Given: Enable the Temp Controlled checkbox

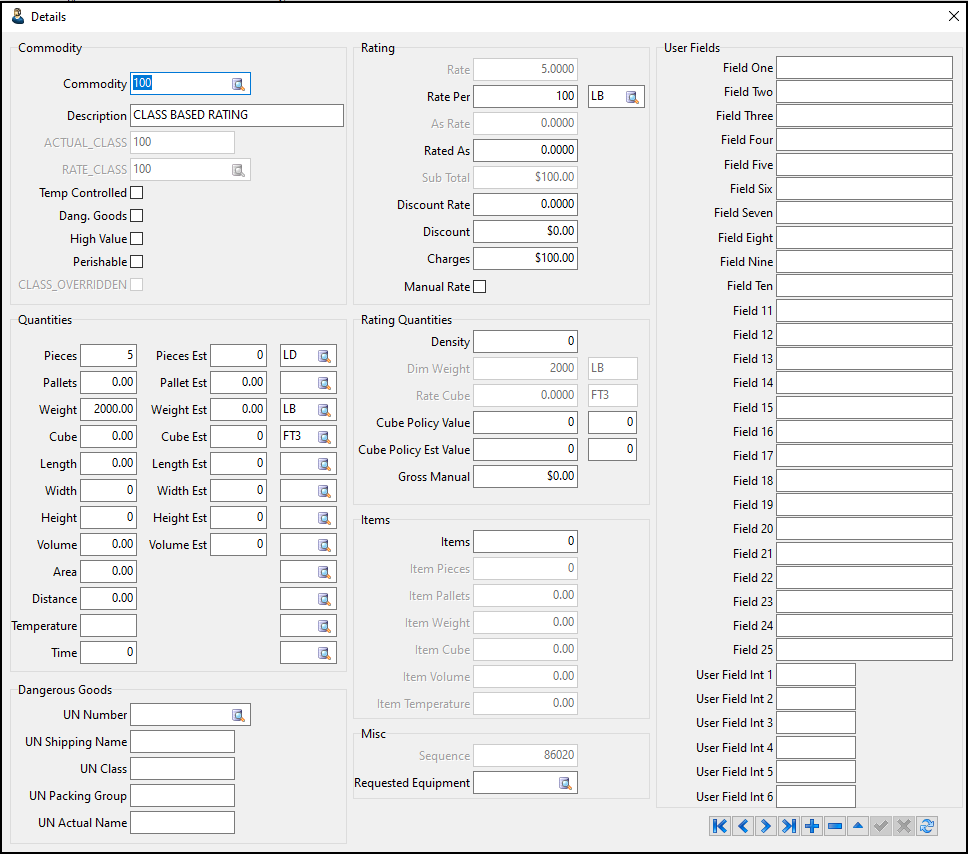Looking at the screenshot, I should coord(137,193).
